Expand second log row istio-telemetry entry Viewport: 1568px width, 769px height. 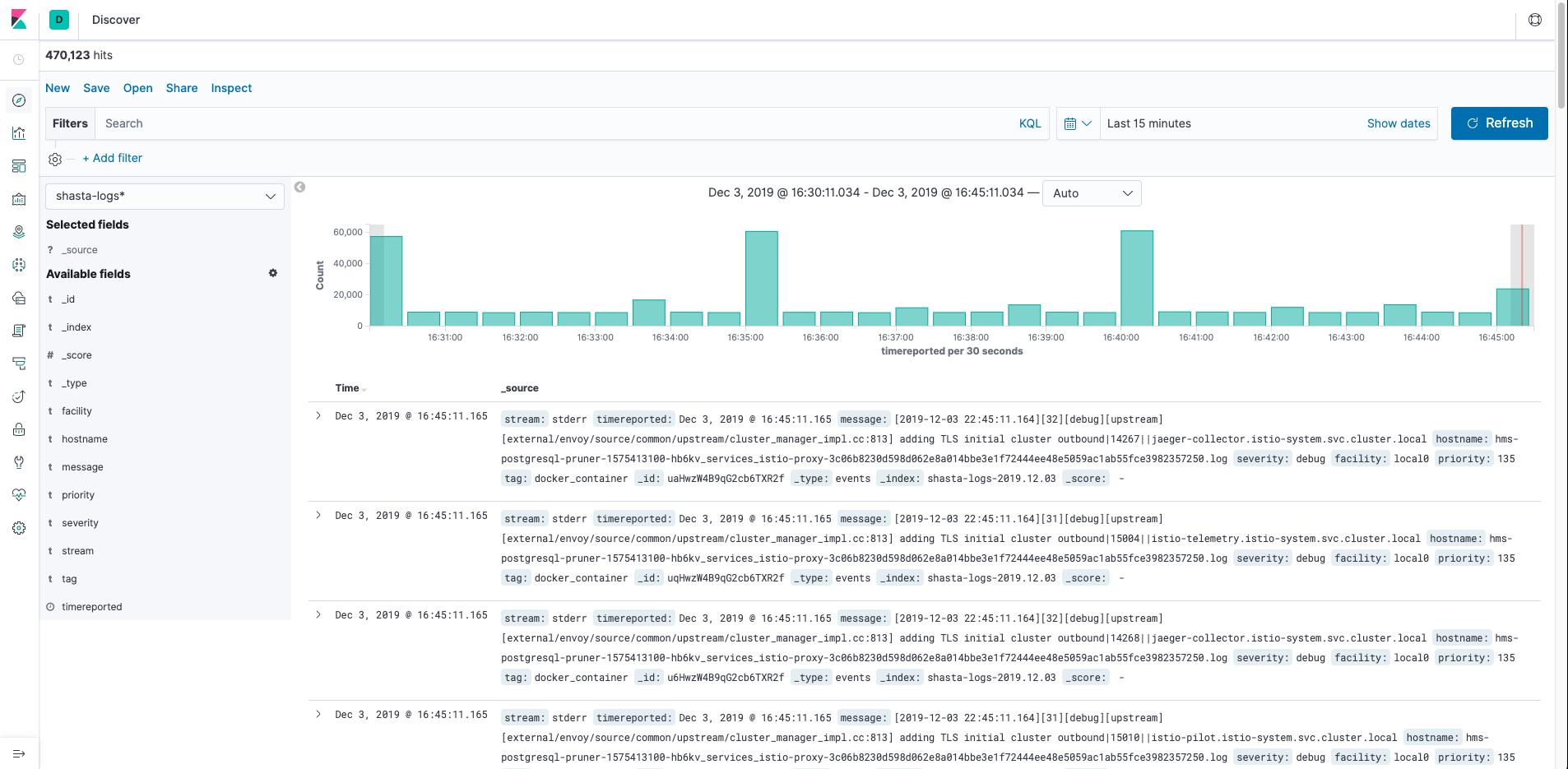point(318,515)
